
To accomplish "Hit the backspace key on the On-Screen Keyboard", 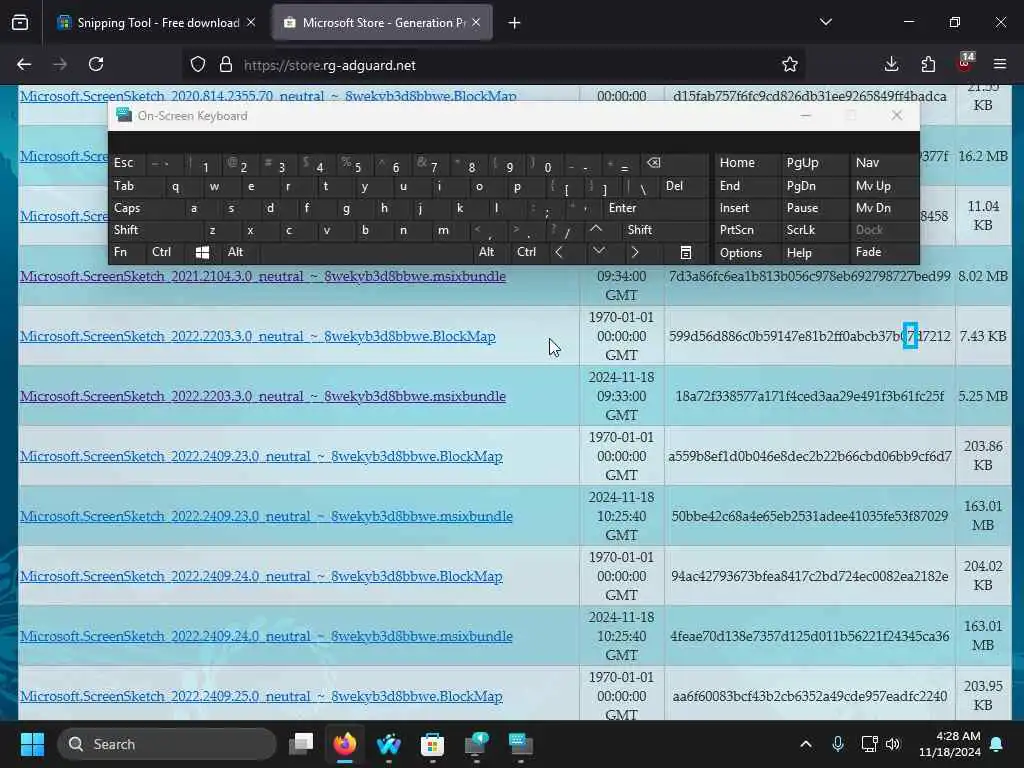I will point(654,163).
